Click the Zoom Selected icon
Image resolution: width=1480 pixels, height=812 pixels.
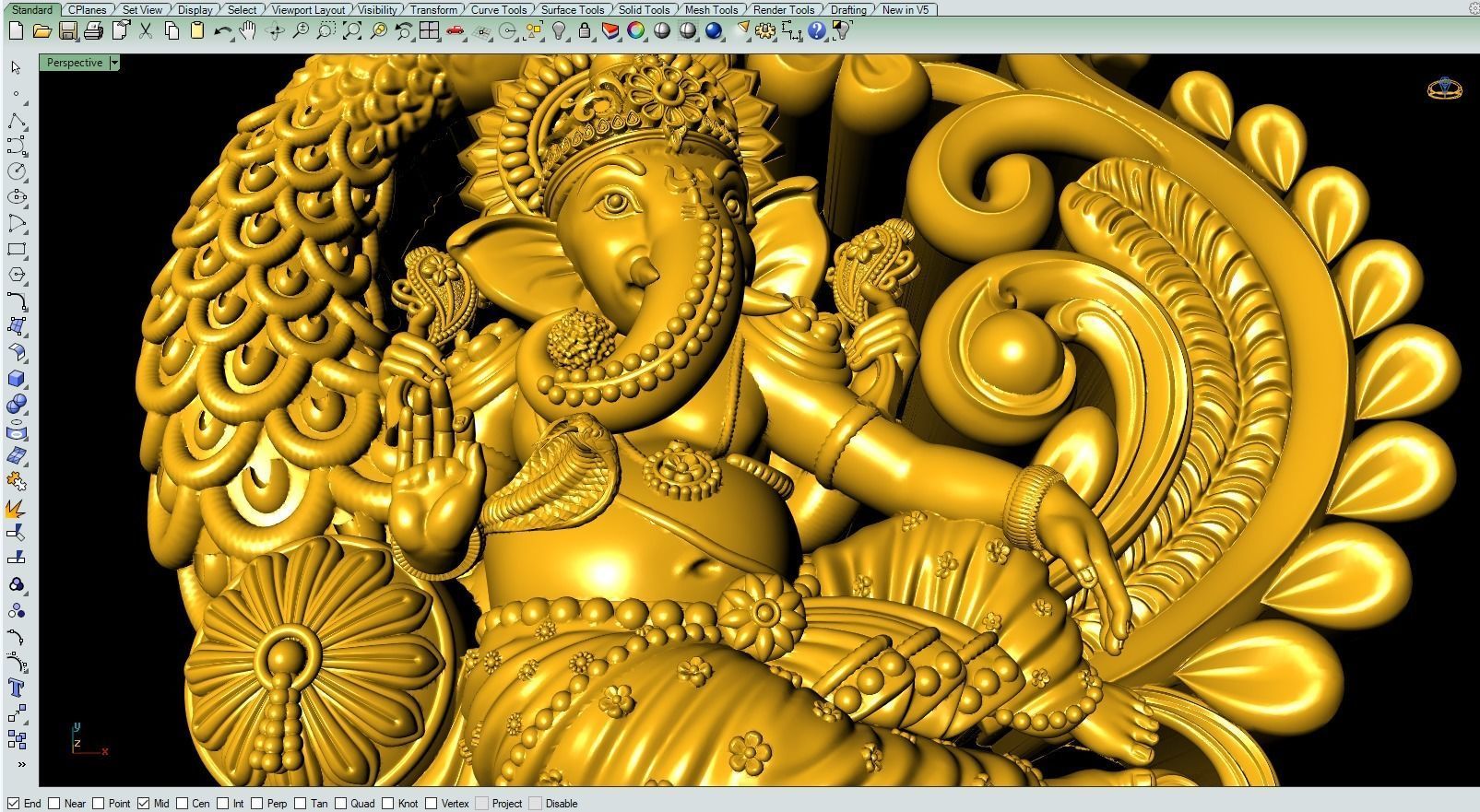[x=377, y=30]
